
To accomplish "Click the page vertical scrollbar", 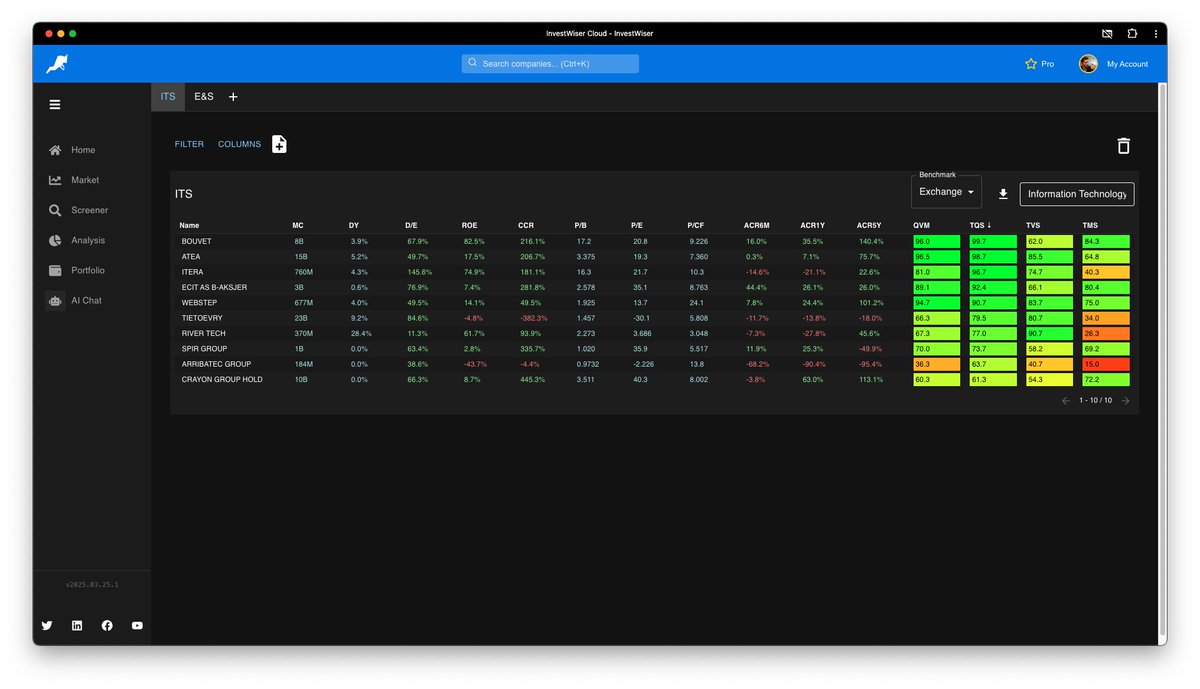I will tap(1161, 360).
